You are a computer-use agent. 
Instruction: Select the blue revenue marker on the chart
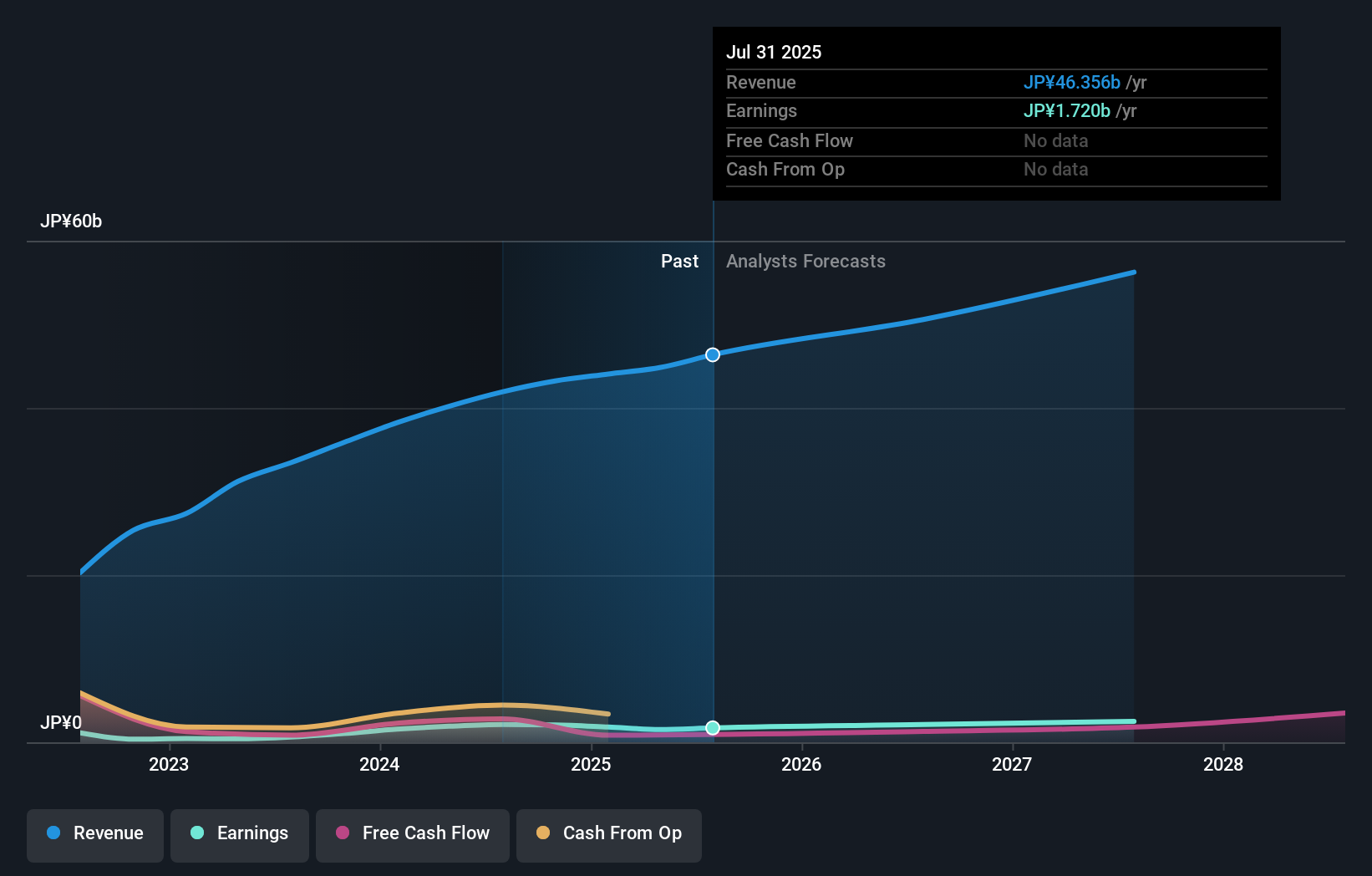point(712,354)
